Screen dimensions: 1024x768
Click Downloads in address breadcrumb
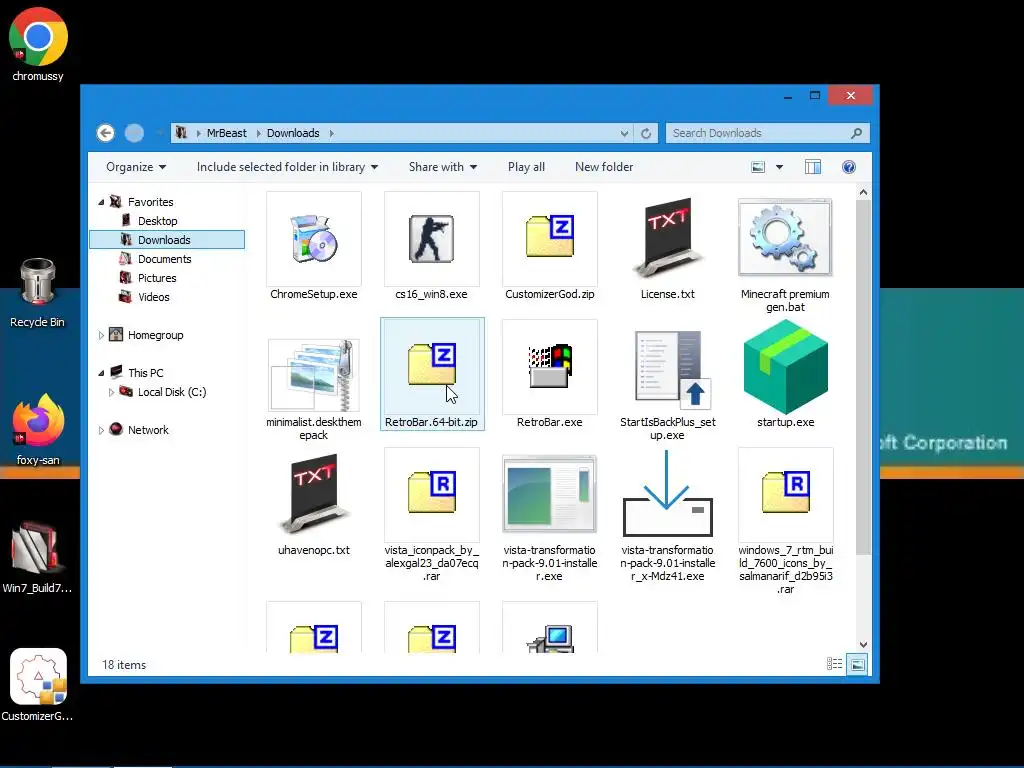[x=293, y=133]
